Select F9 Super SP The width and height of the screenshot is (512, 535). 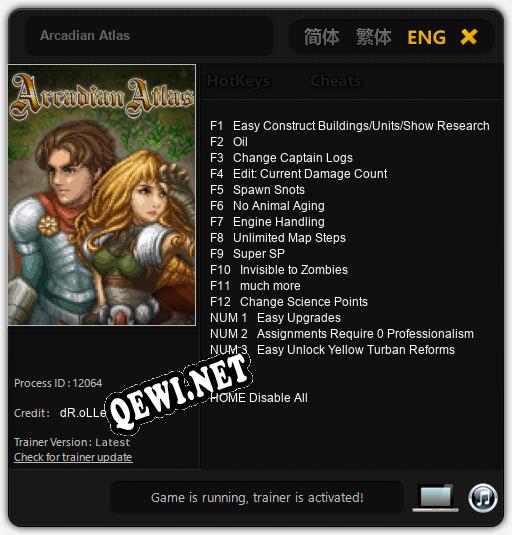coord(247,254)
